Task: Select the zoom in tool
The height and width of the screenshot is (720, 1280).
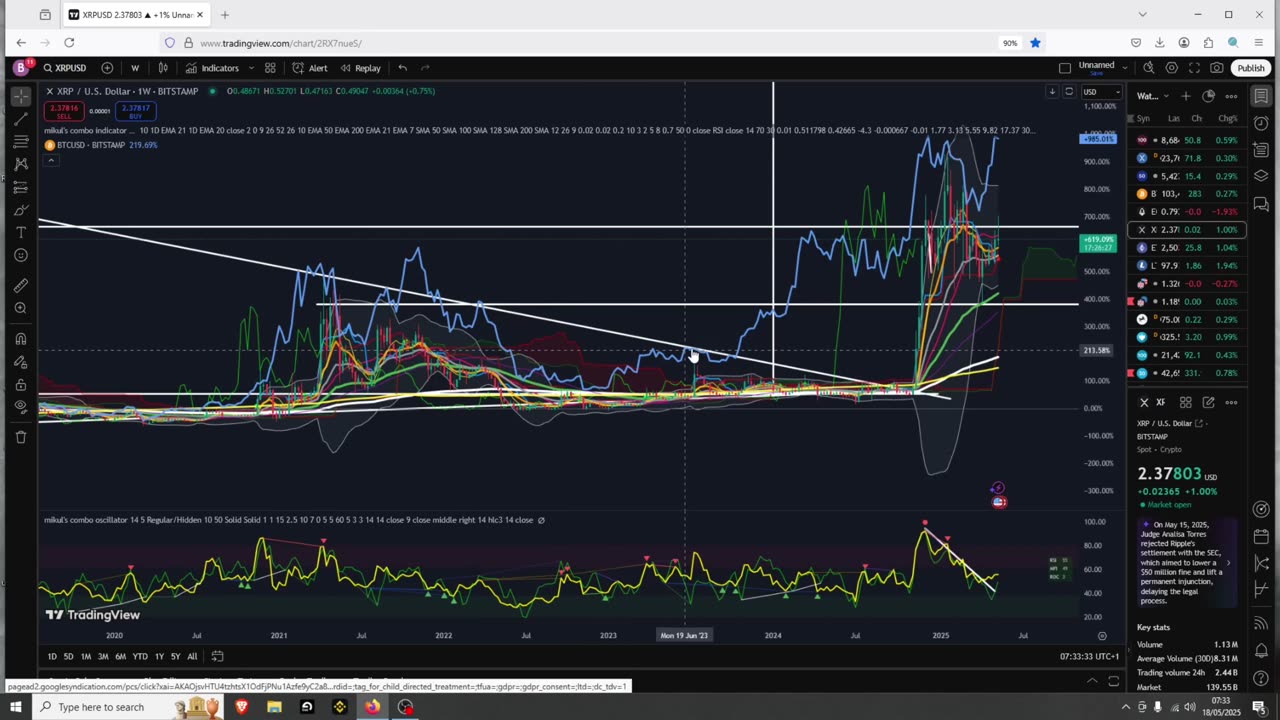Action: point(21,308)
